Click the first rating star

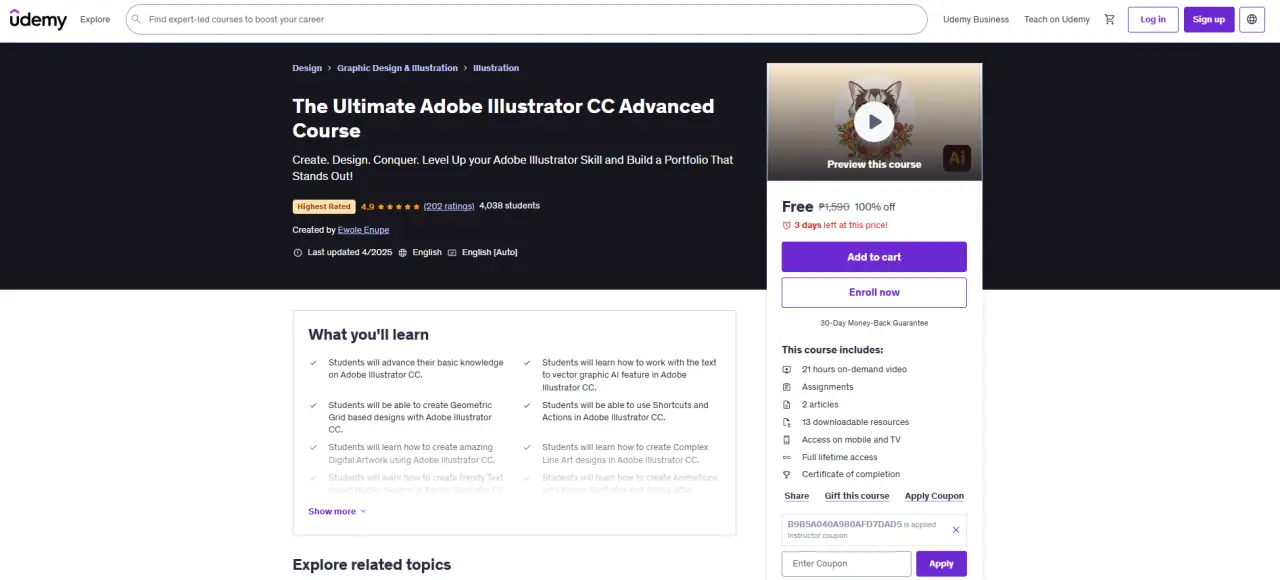[382, 207]
